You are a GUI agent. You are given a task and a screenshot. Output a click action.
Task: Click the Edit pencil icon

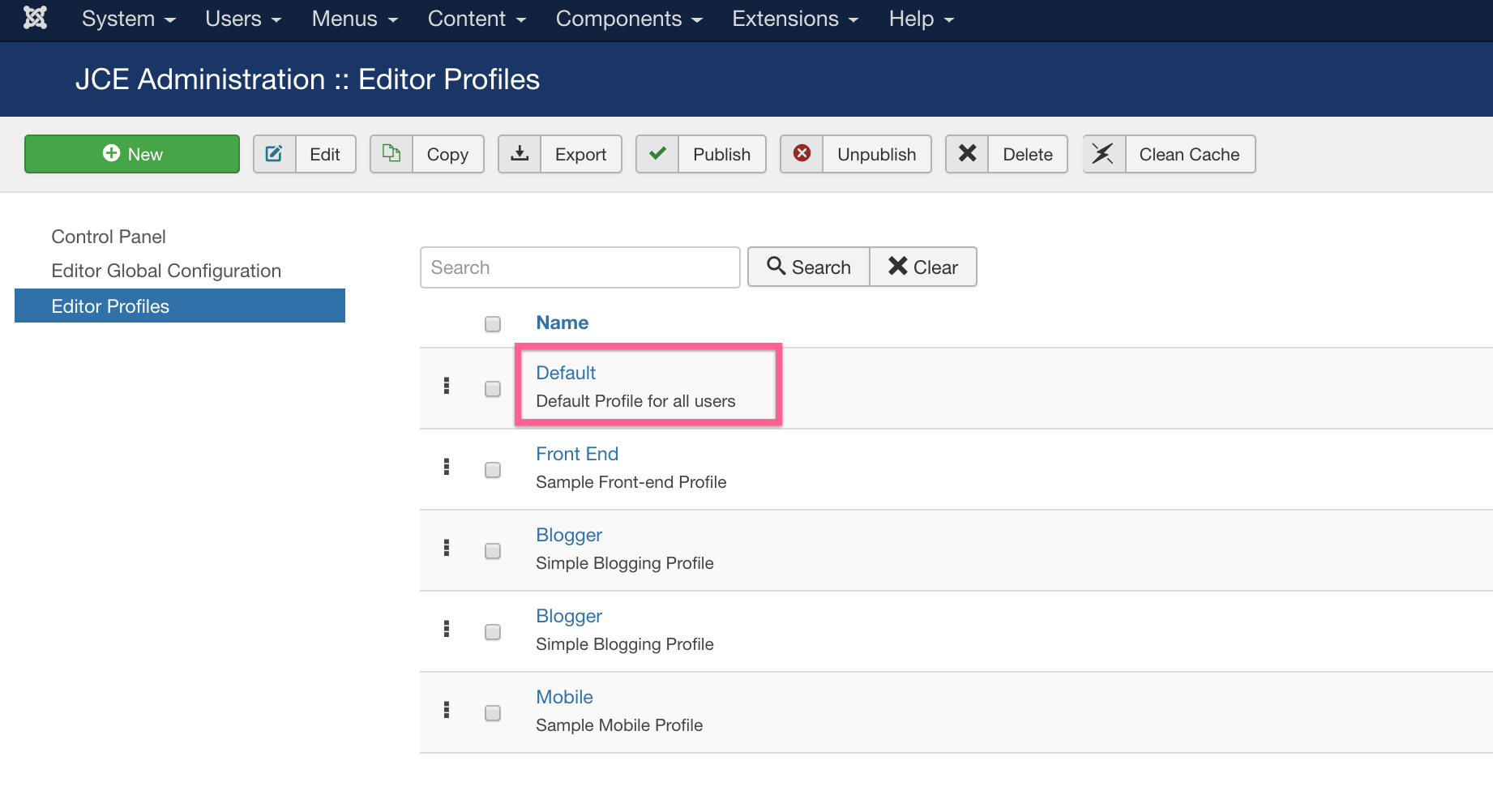tap(274, 153)
